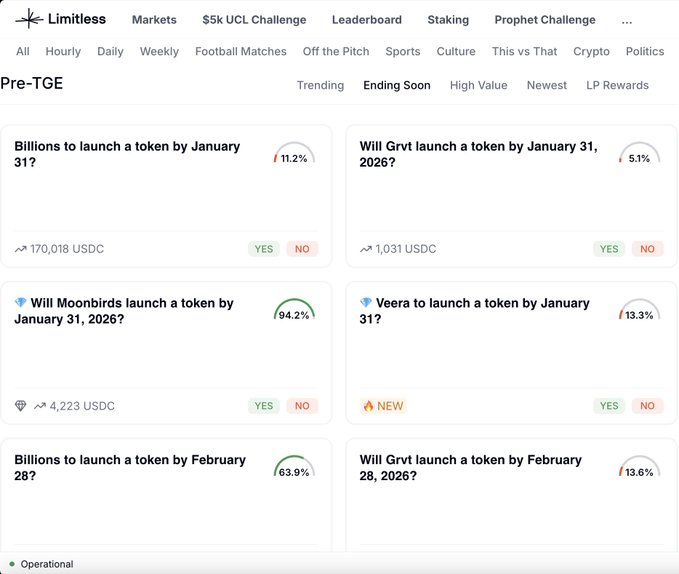
Task: Click the diamond icon beside Moonbirds title
Action: click(x=20, y=303)
